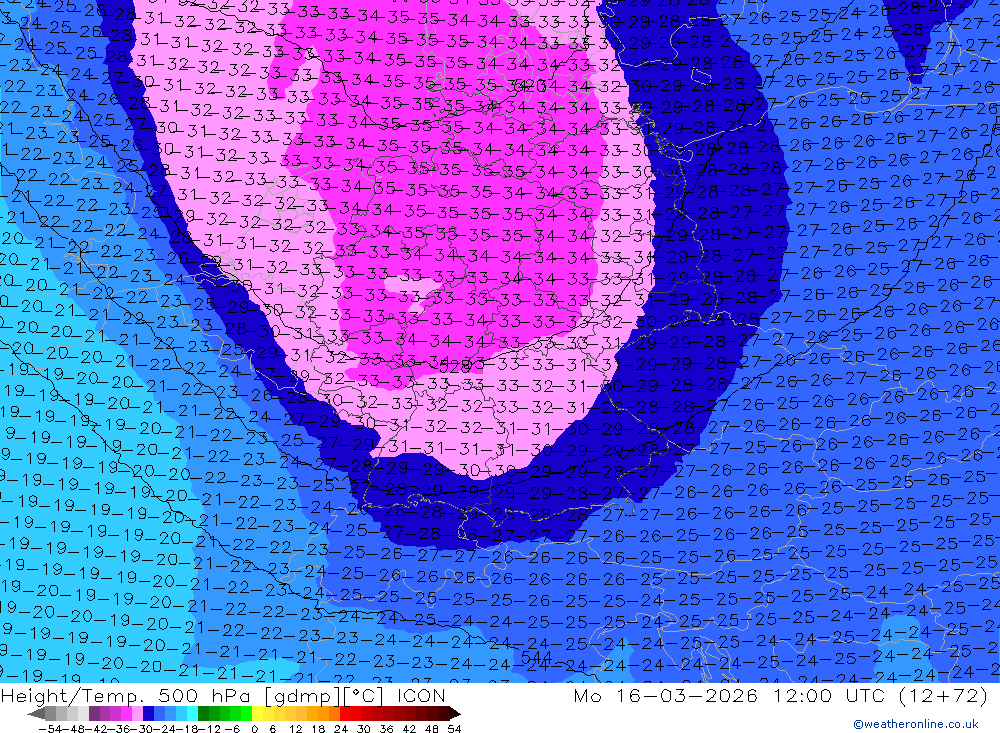Click the (12+72) forecast offset text

(943, 695)
